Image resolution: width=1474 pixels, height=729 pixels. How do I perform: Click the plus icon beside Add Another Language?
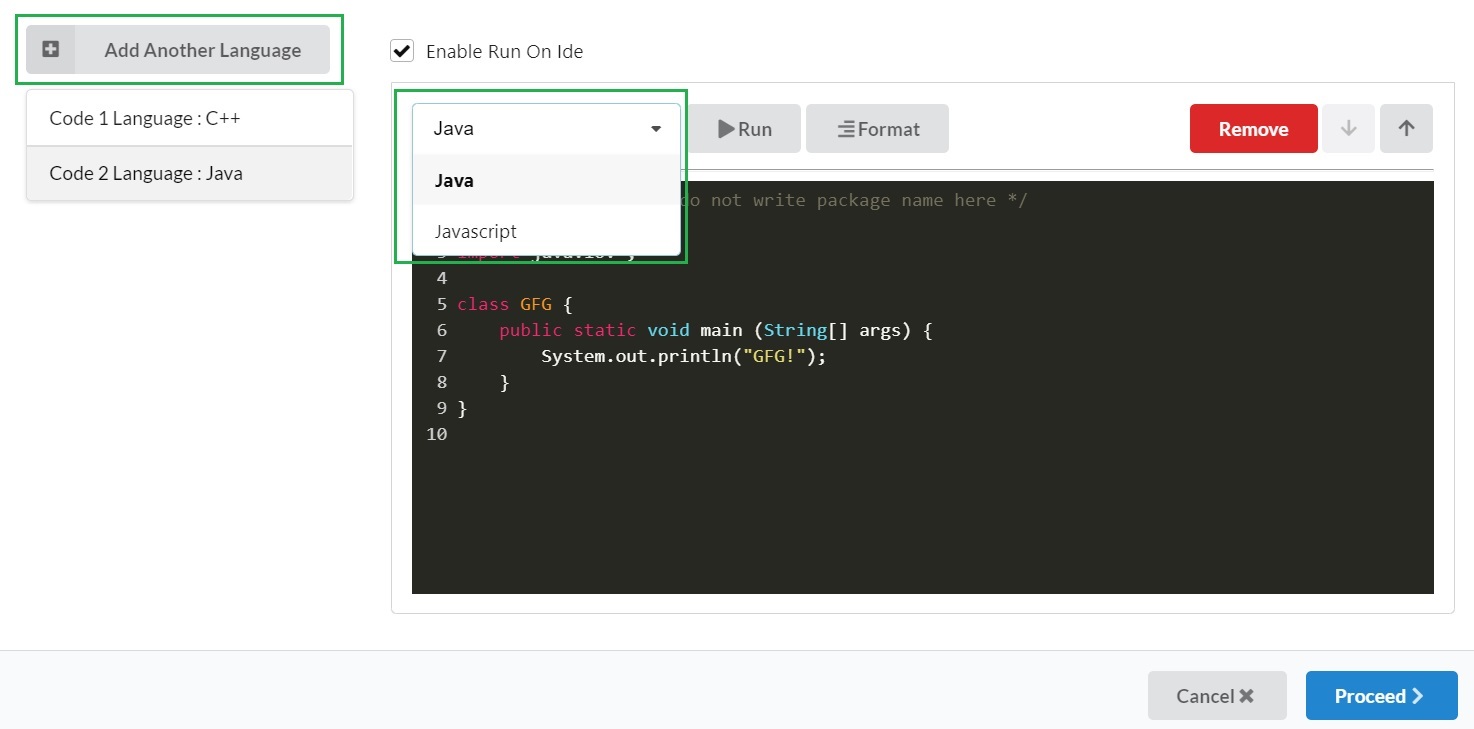click(51, 50)
